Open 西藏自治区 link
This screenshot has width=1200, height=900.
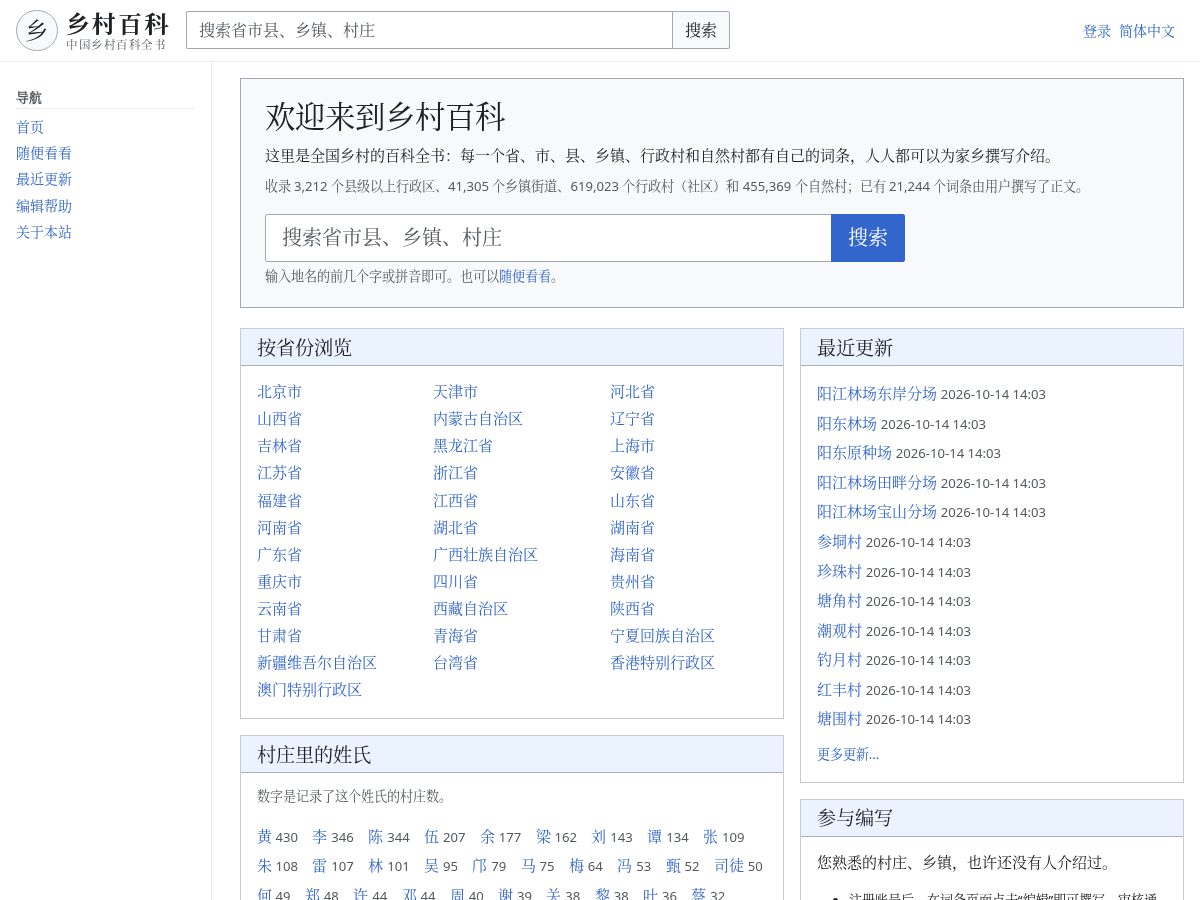pyautogui.click(x=470, y=608)
